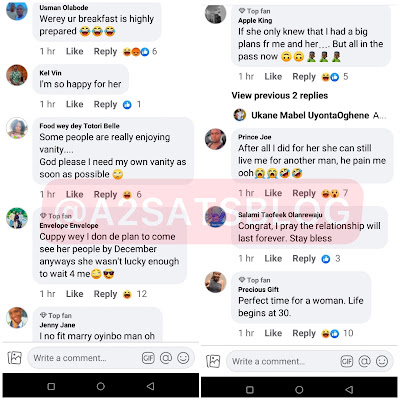This screenshot has width=400, height=400.
Task: Reply to Usman Olabode's comment
Action: [x=105, y=52]
